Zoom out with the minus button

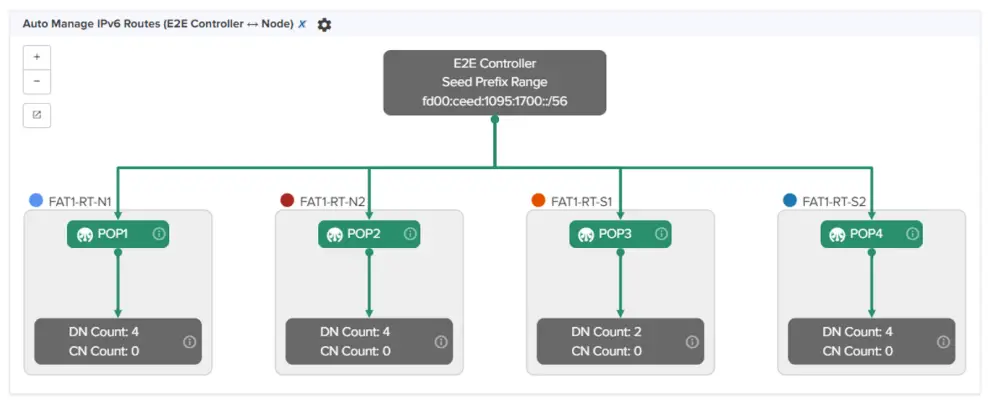(x=37, y=81)
